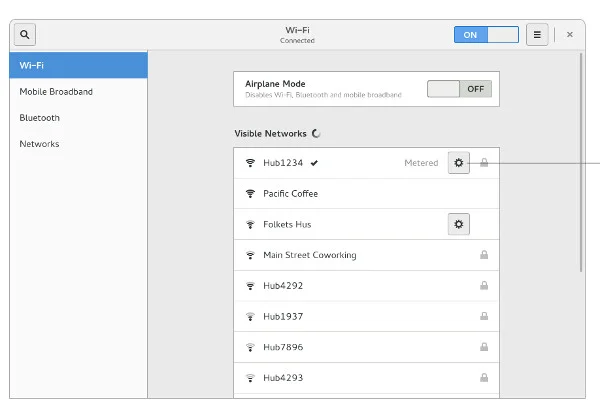Enable the Airplane Mode switch
This screenshot has width=600, height=417.
tap(459, 89)
